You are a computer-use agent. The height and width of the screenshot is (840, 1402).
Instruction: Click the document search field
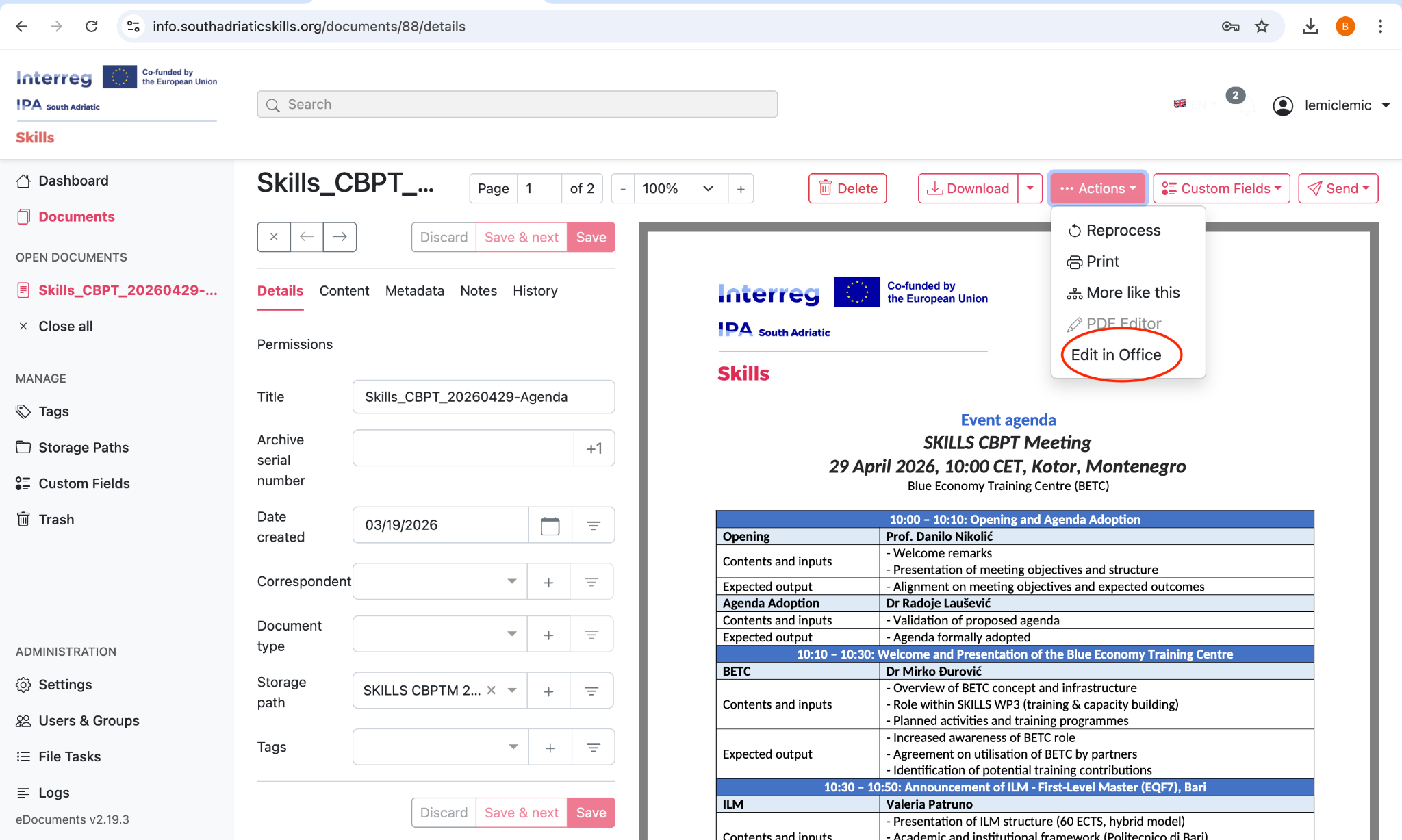click(517, 104)
